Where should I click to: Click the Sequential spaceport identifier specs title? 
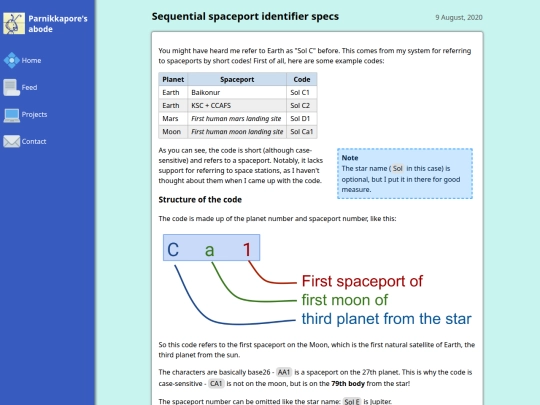pyautogui.click(x=245, y=17)
